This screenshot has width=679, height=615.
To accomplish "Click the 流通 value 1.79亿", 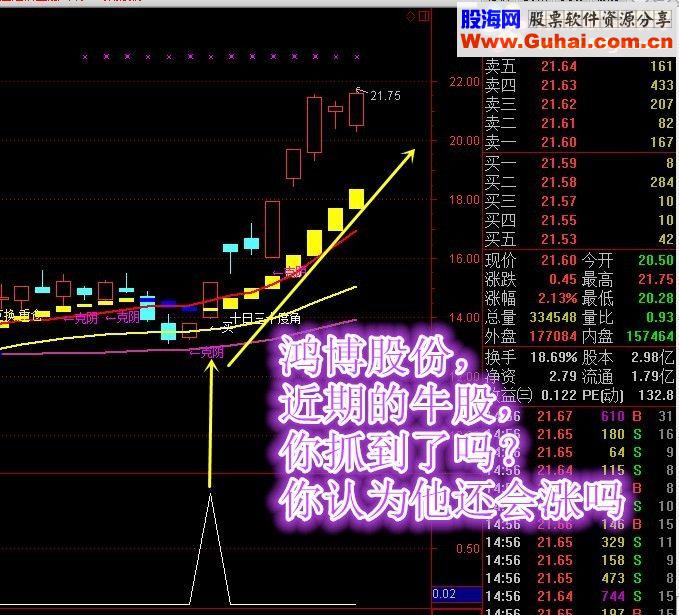I will click(653, 376).
